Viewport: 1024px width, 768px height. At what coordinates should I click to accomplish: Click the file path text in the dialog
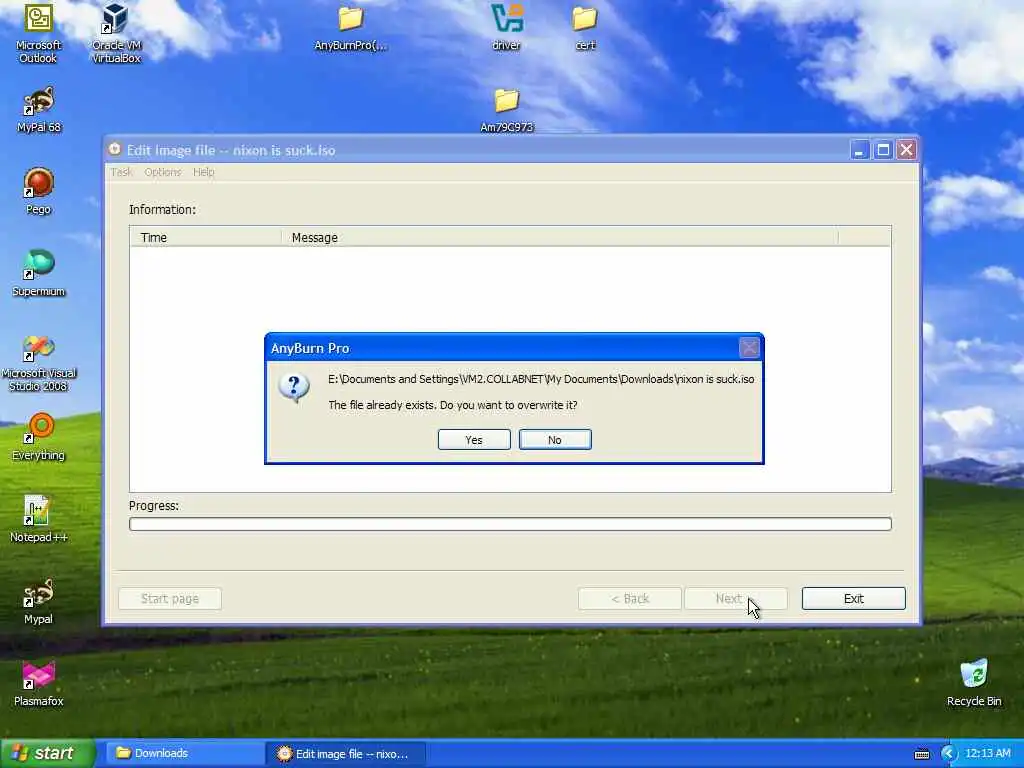point(541,379)
